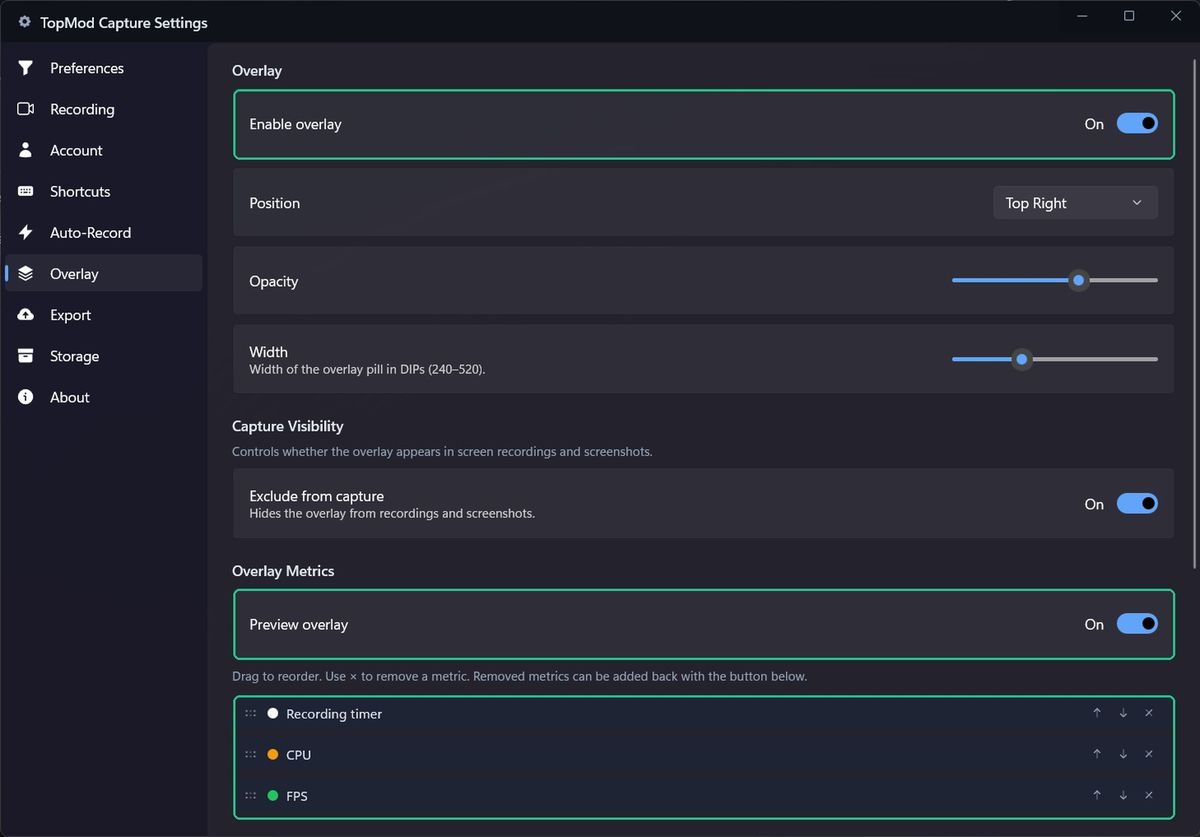Go to Recording settings
The height and width of the screenshot is (837, 1200).
(104, 109)
